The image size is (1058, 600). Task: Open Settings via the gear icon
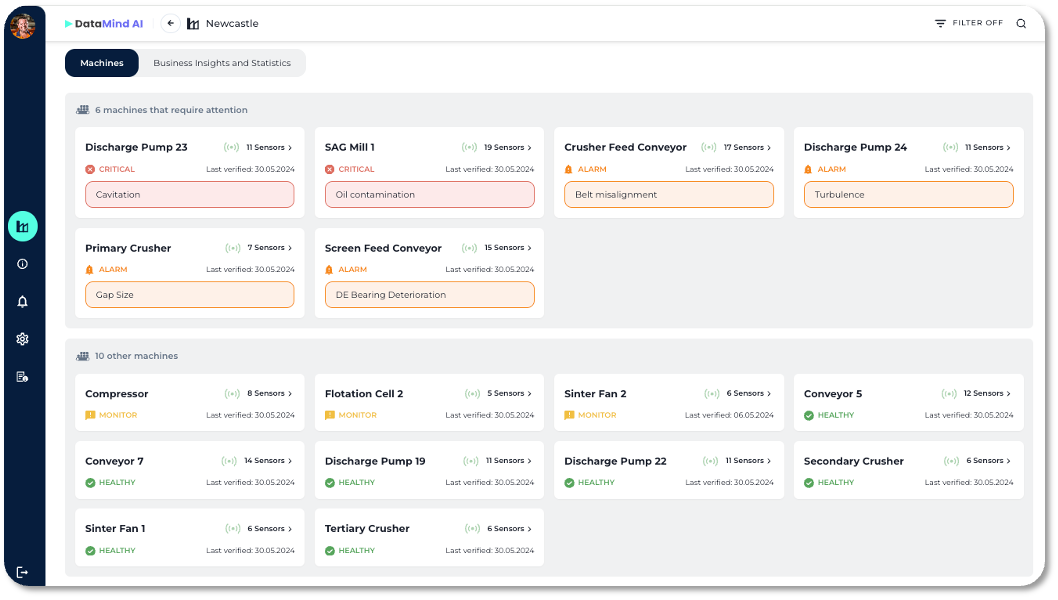22,339
